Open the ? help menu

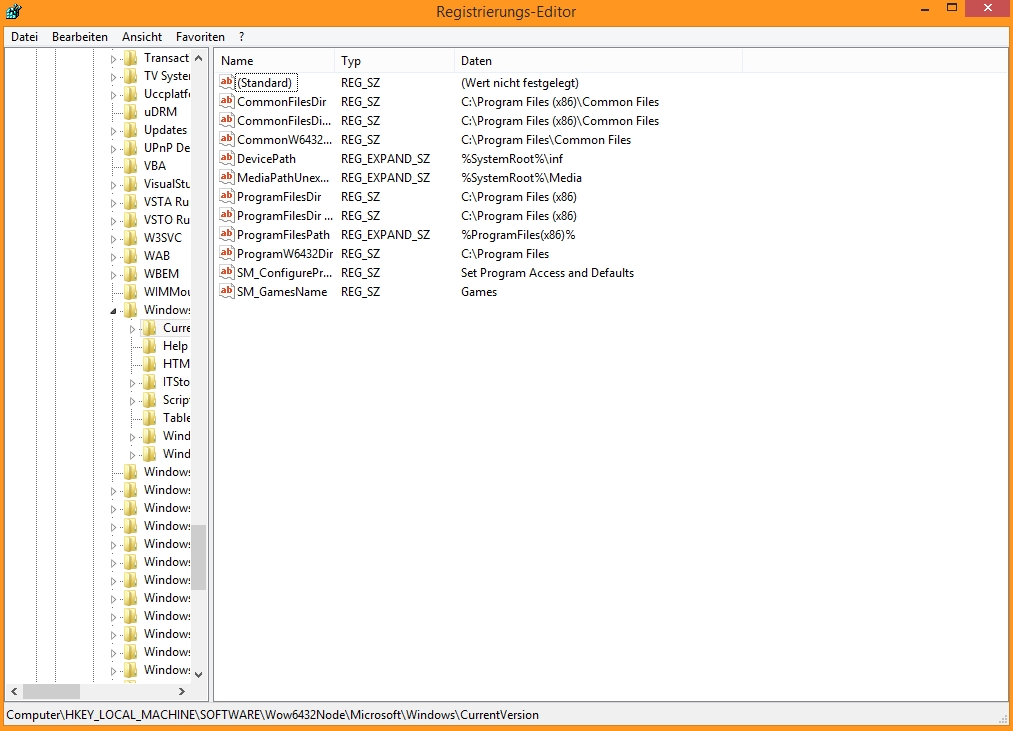242,37
